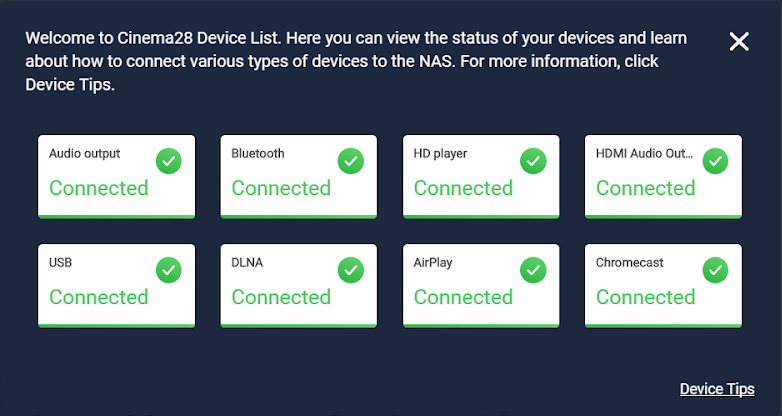Click the DLNA green checkmark icon

pyautogui.click(x=351, y=270)
